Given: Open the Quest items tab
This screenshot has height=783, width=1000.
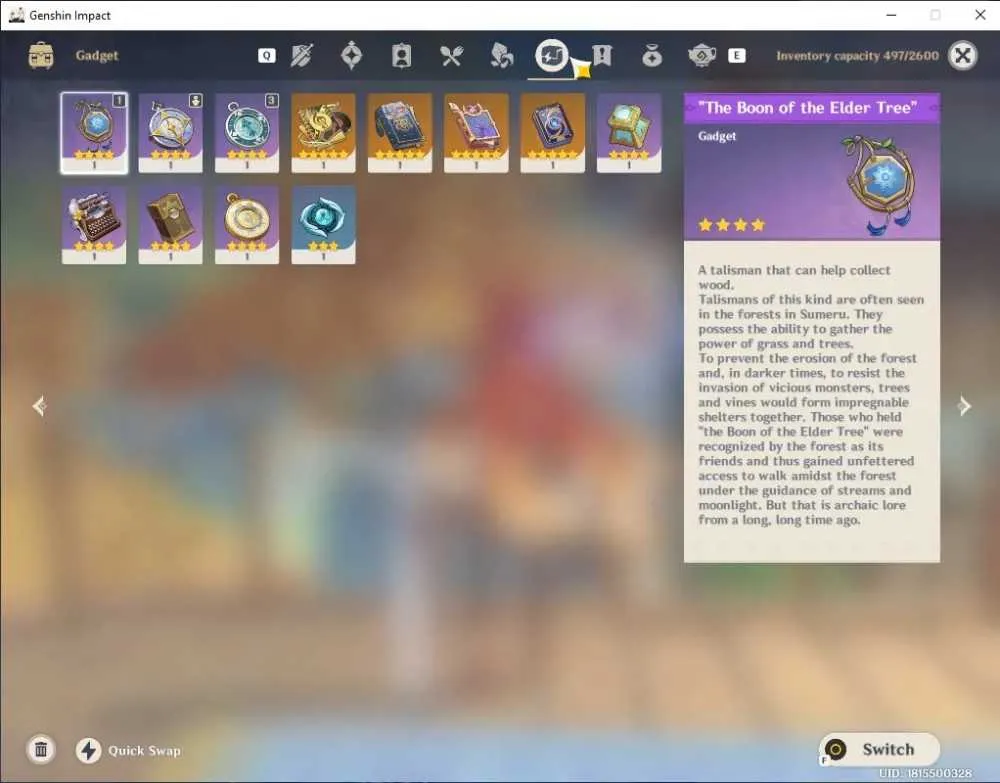Looking at the screenshot, I should (602, 56).
